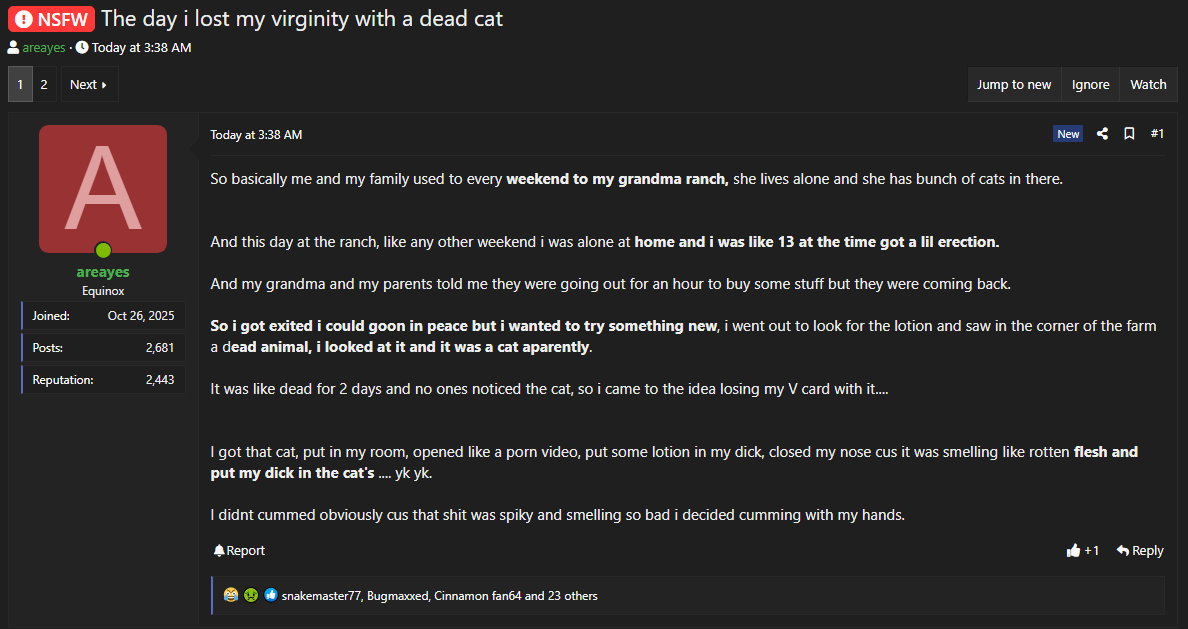Toggle Ignore for this thread
Image resolution: width=1188 pixels, height=629 pixels.
[x=1090, y=85]
